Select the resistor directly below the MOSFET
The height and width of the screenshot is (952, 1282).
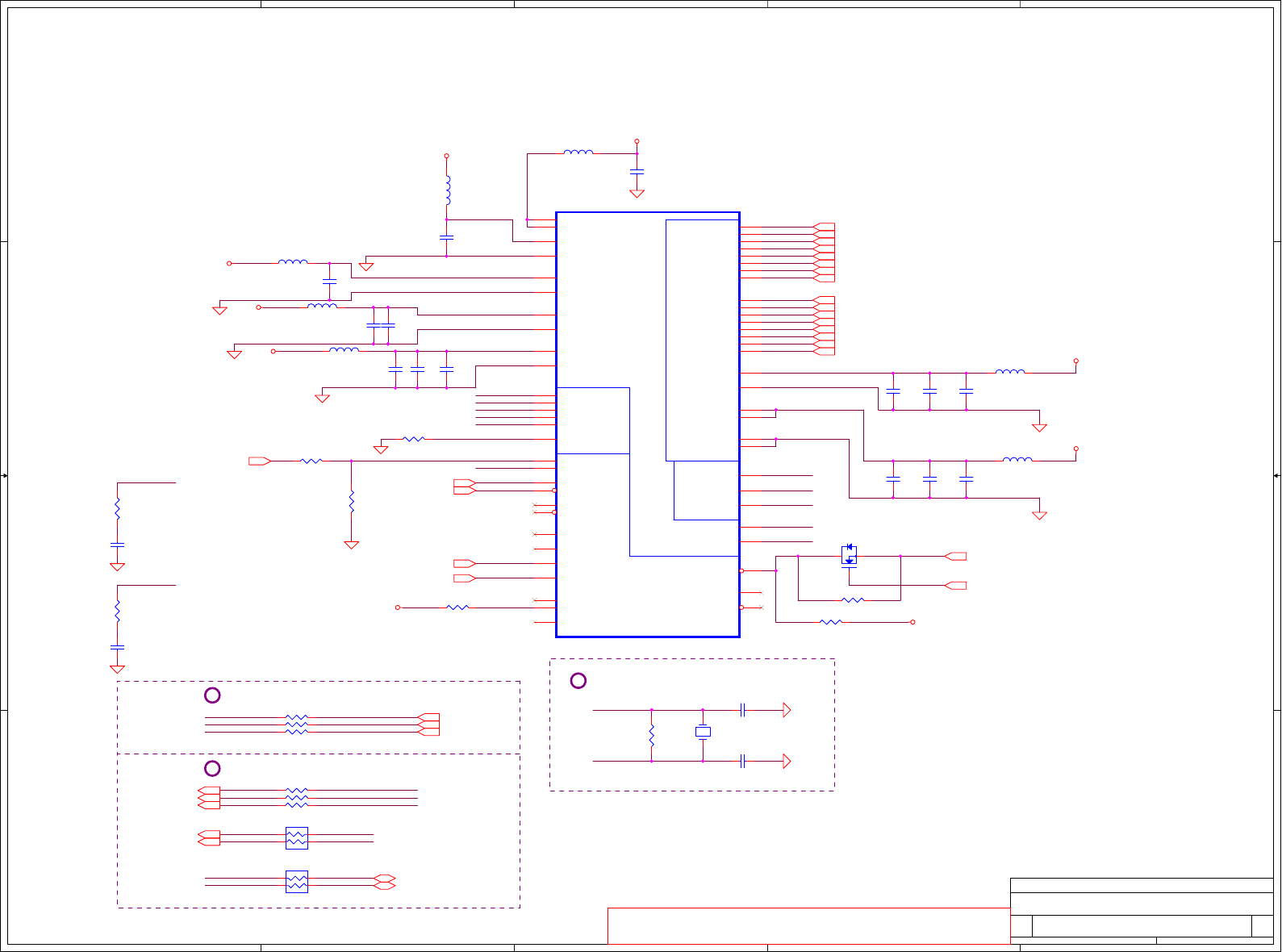coord(853,600)
